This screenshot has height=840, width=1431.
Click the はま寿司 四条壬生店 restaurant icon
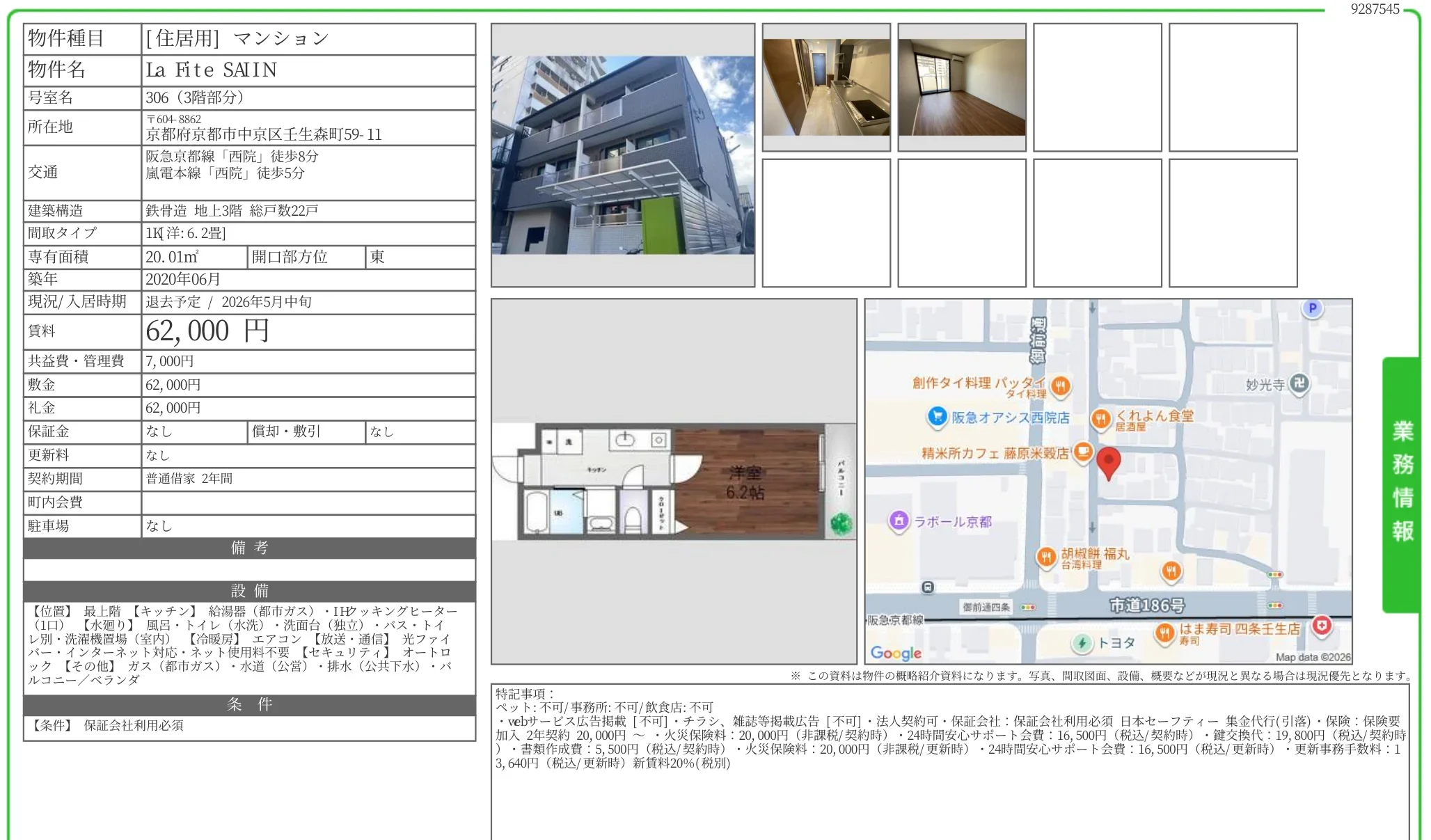point(1164,633)
